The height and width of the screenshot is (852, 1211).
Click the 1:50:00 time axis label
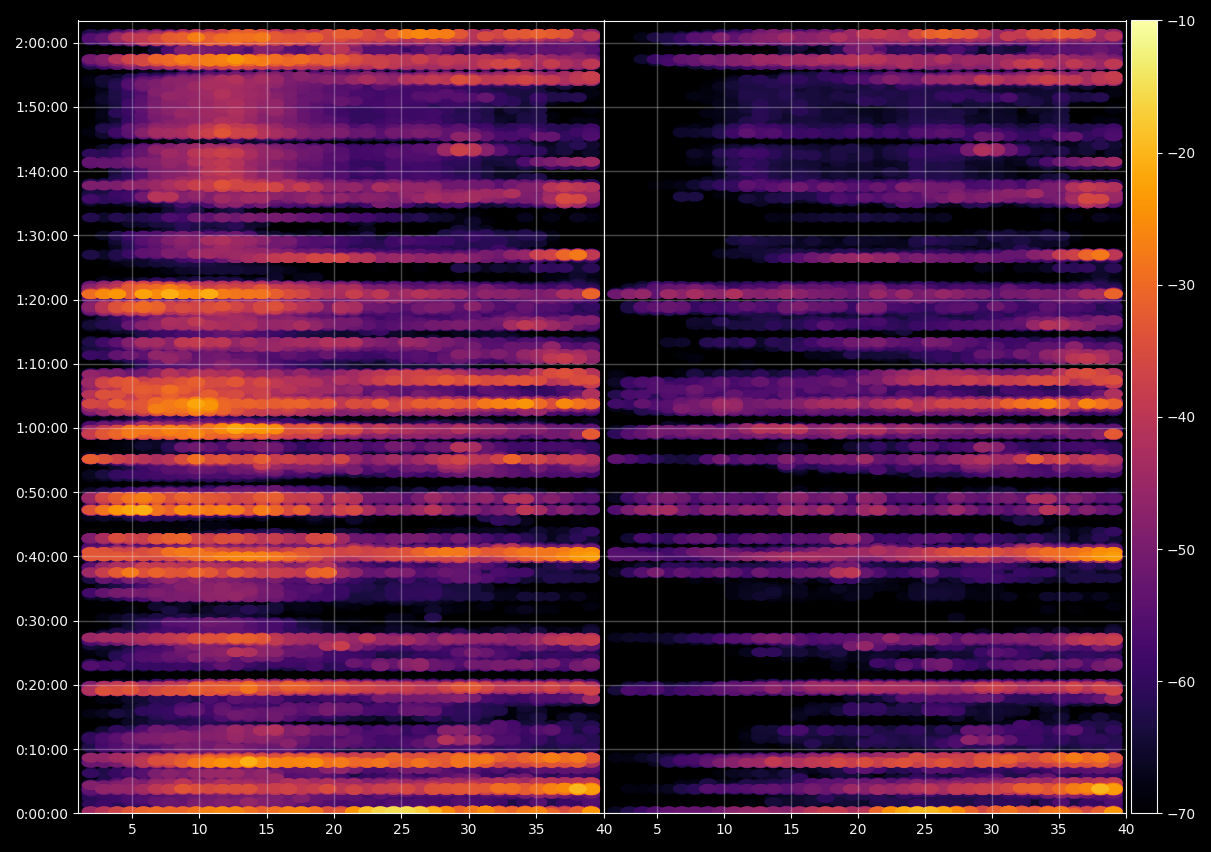(42, 108)
